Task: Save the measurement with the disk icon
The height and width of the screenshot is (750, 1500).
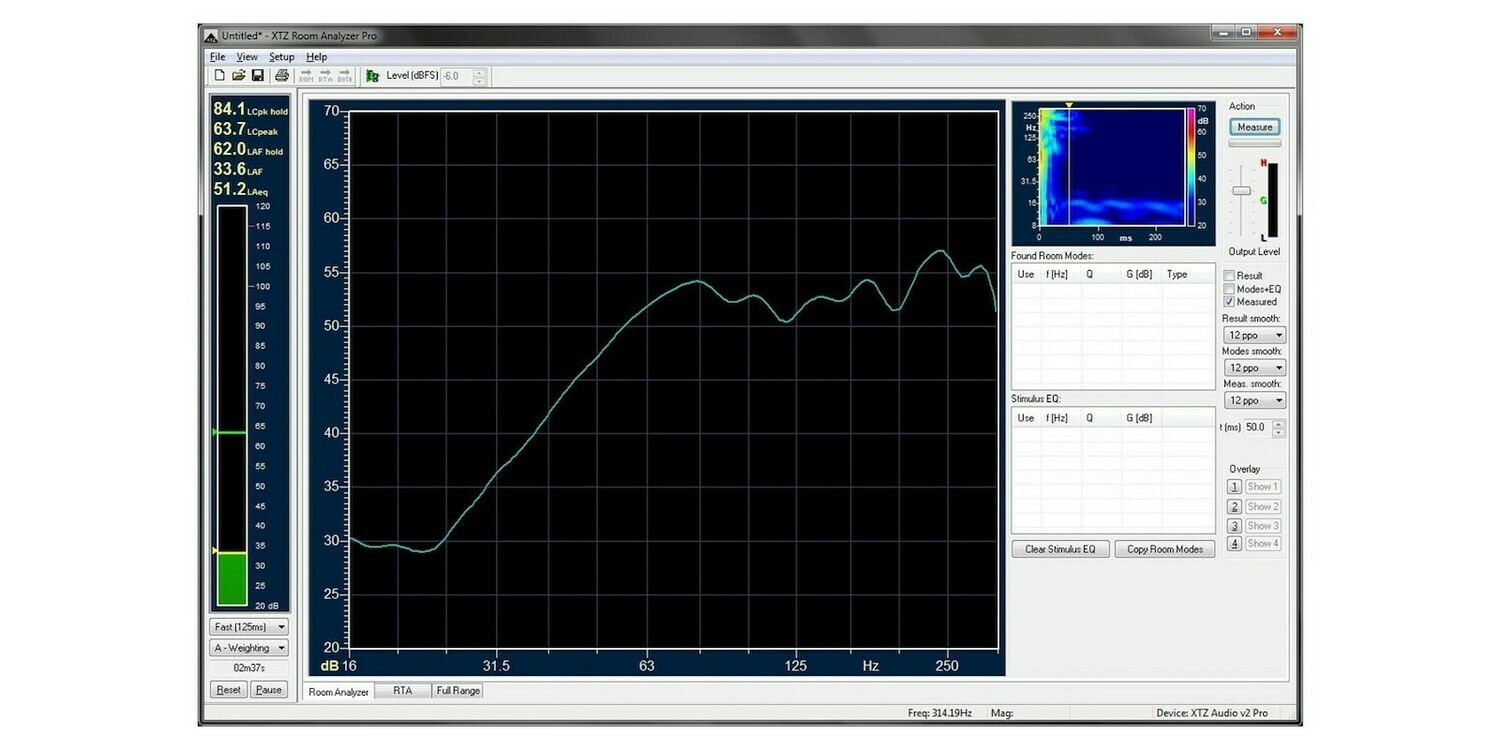Action: [257, 75]
